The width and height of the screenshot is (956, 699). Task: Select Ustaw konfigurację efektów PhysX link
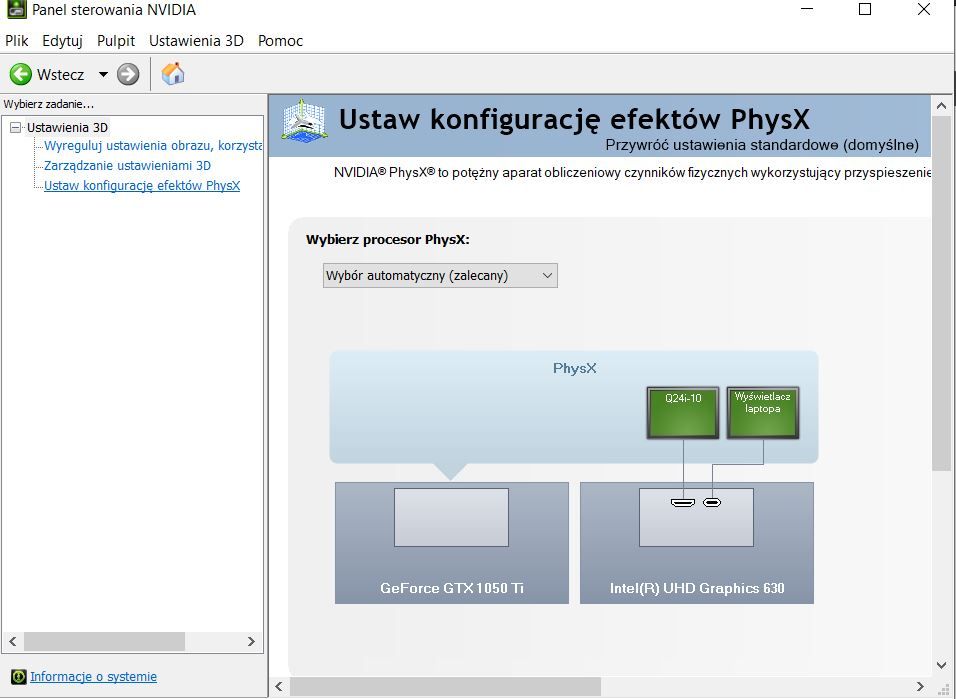point(142,185)
